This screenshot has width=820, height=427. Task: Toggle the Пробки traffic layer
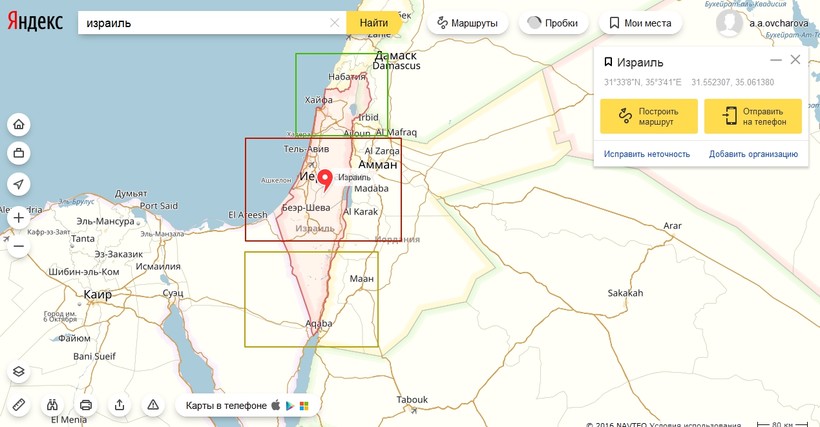pos(552,22)
